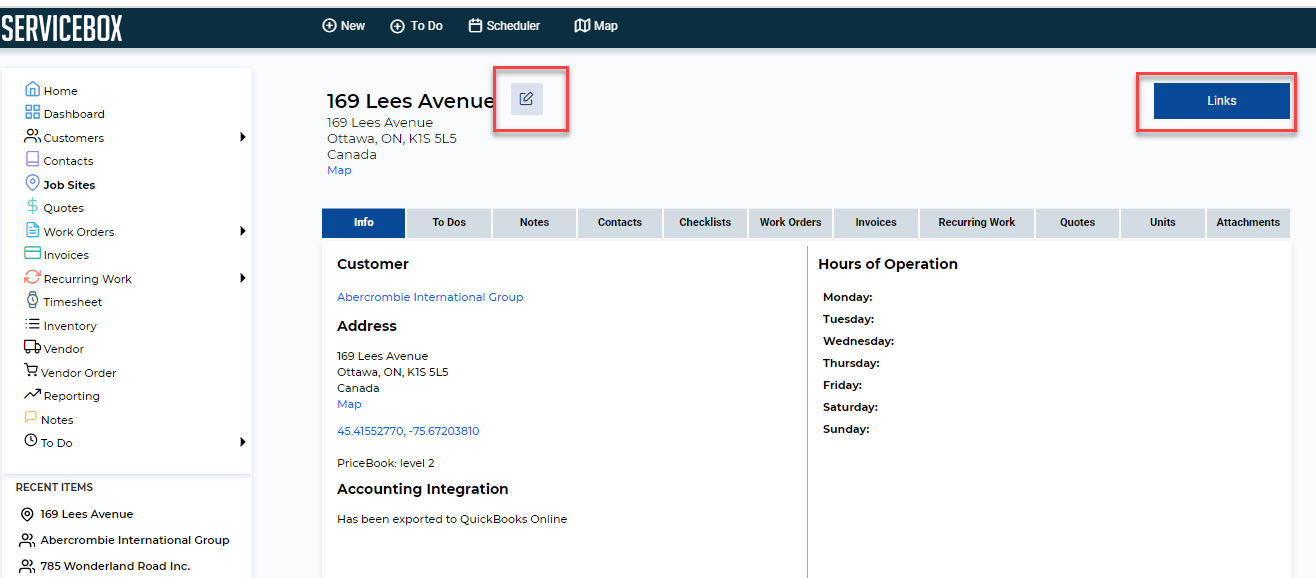Open the Contacts tab
This screenshot has width=1316, height=578.
(620, 223)
